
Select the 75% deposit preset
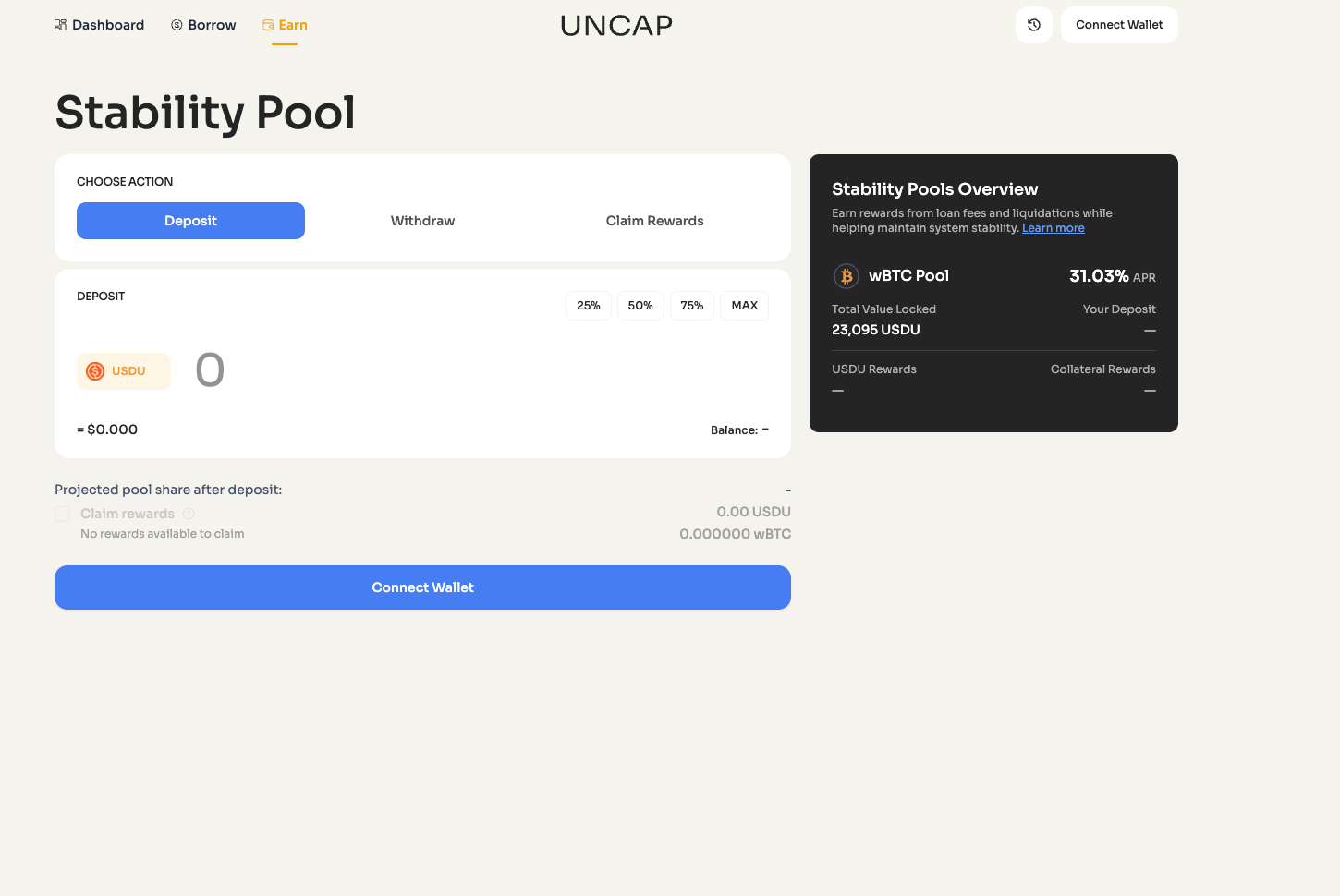coord(692,305)
